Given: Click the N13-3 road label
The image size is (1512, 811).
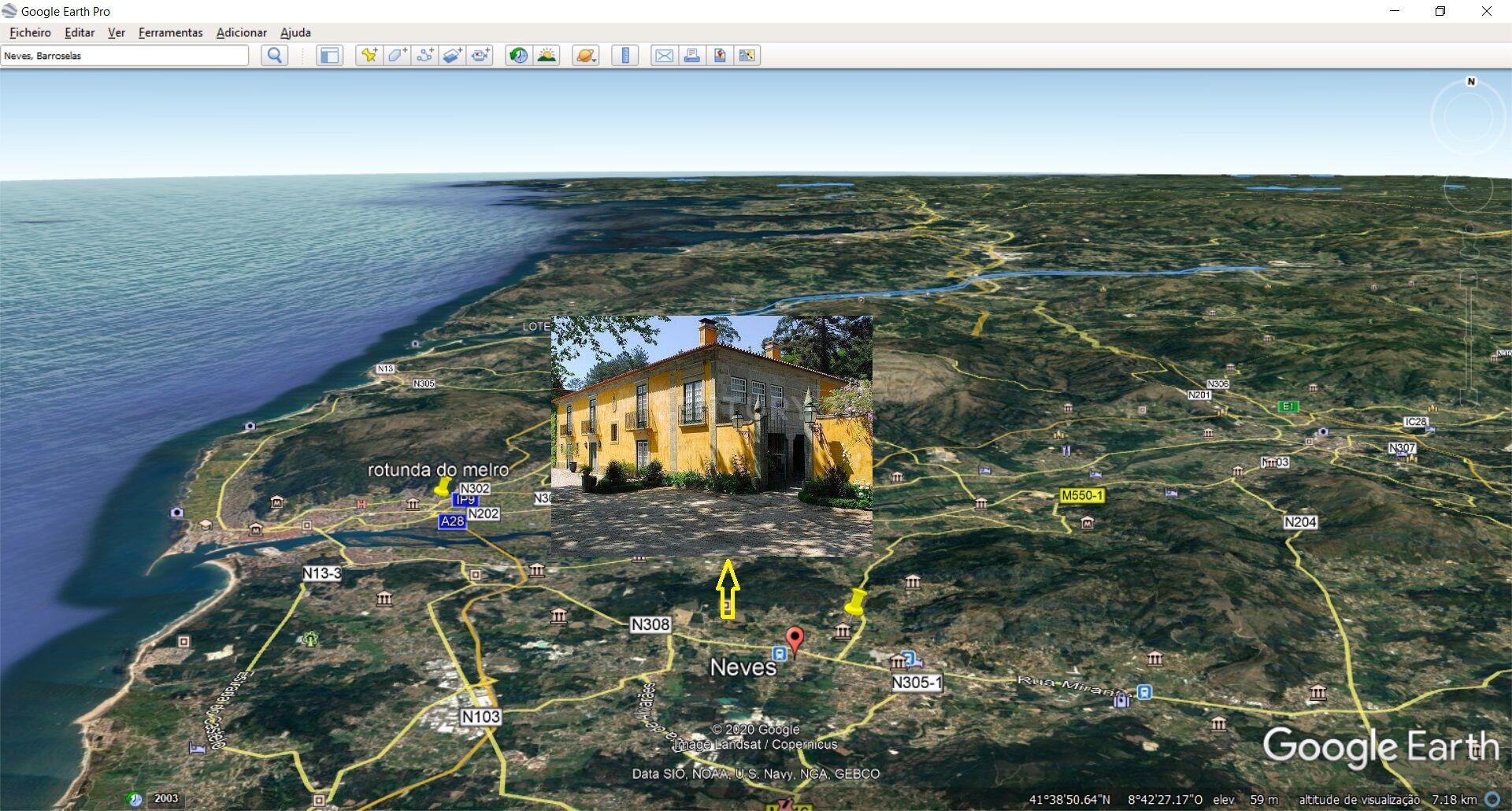Looking at the screenshot, I should (322, 573).
